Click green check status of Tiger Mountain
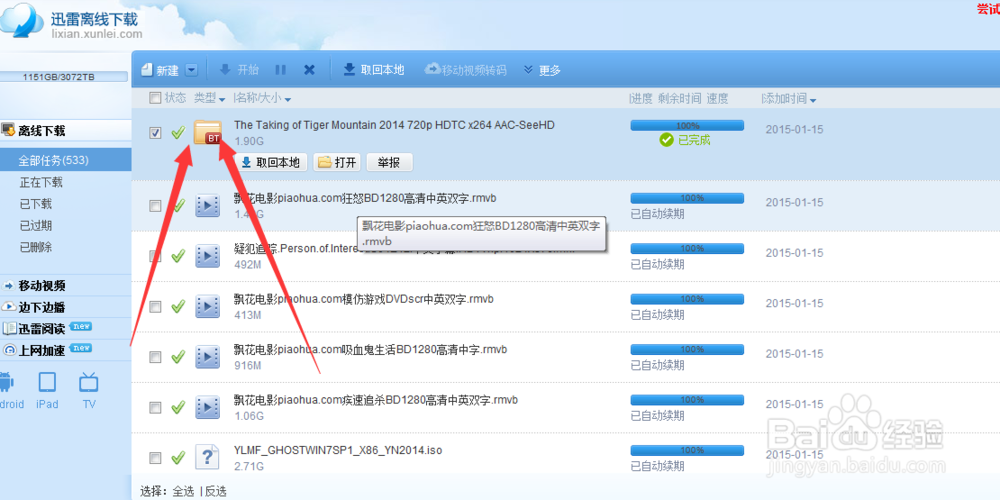Viewport: 1000px width, 500px height. pos(179,132)
